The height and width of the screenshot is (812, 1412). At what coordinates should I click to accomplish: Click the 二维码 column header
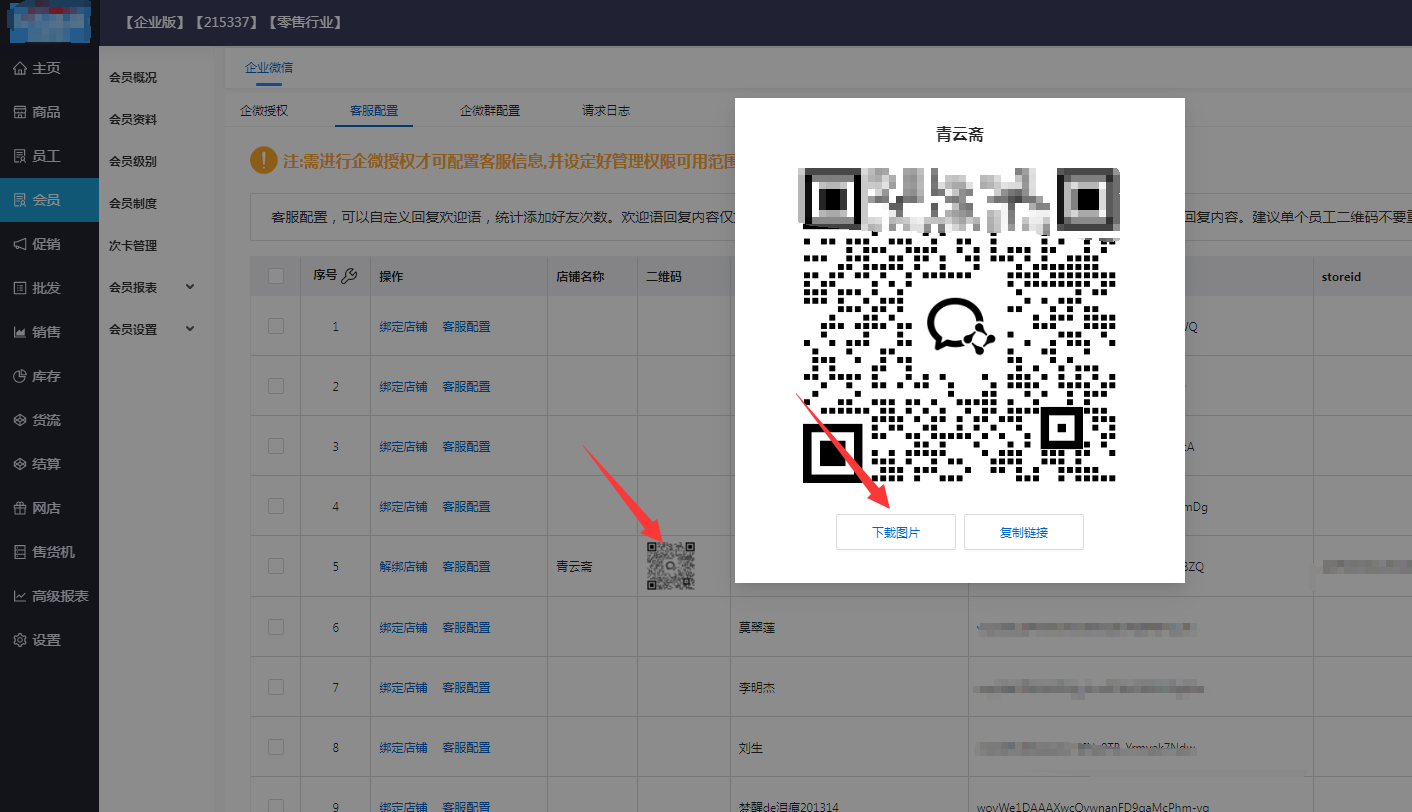[x=664, y=276]
